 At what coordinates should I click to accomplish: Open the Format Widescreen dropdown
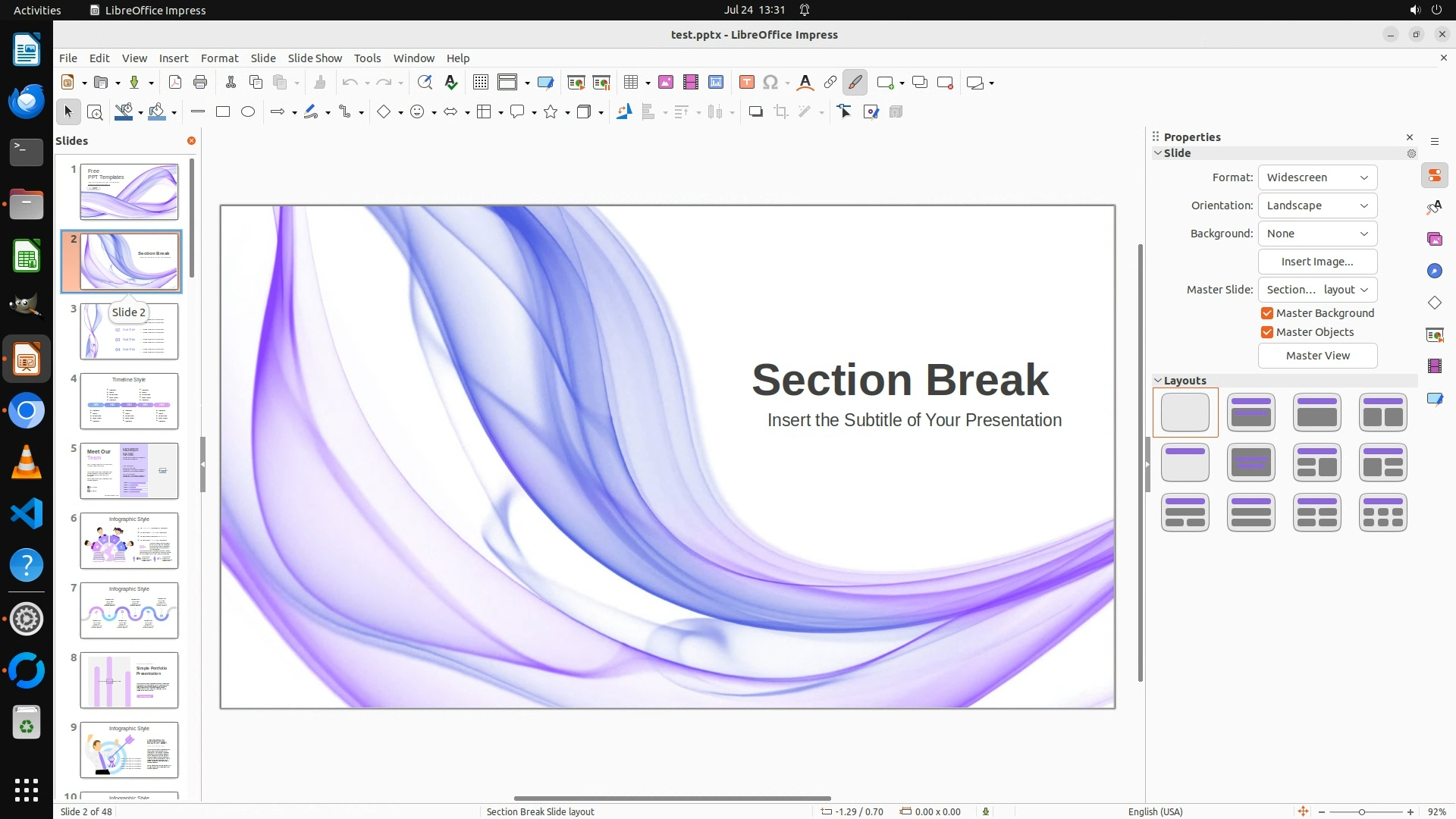pyautogui.click(x=1317, y=177)
